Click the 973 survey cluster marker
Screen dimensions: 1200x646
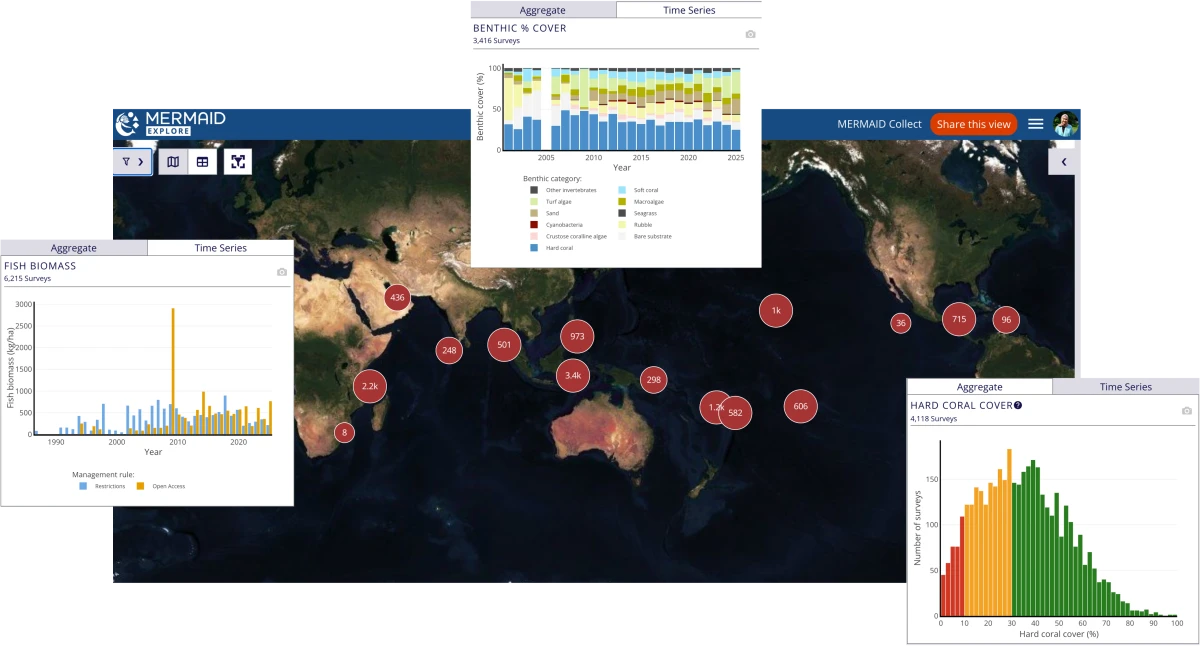tap(577, 337)
